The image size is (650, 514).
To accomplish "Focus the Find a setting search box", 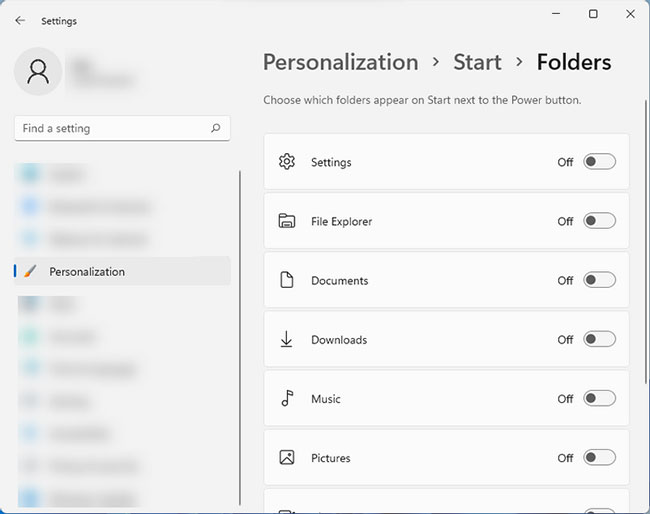I will click(x=110, y=129).
